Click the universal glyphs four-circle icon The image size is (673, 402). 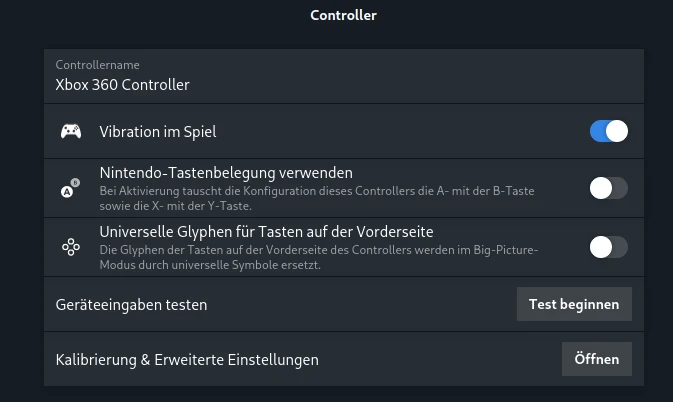(x=71, y=247)
